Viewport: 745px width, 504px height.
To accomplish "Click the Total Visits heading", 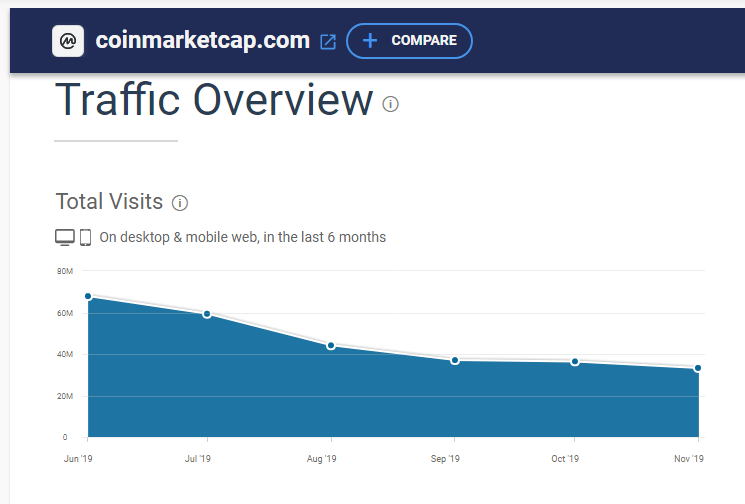I will pyautogui.click(x=109, y=201).
